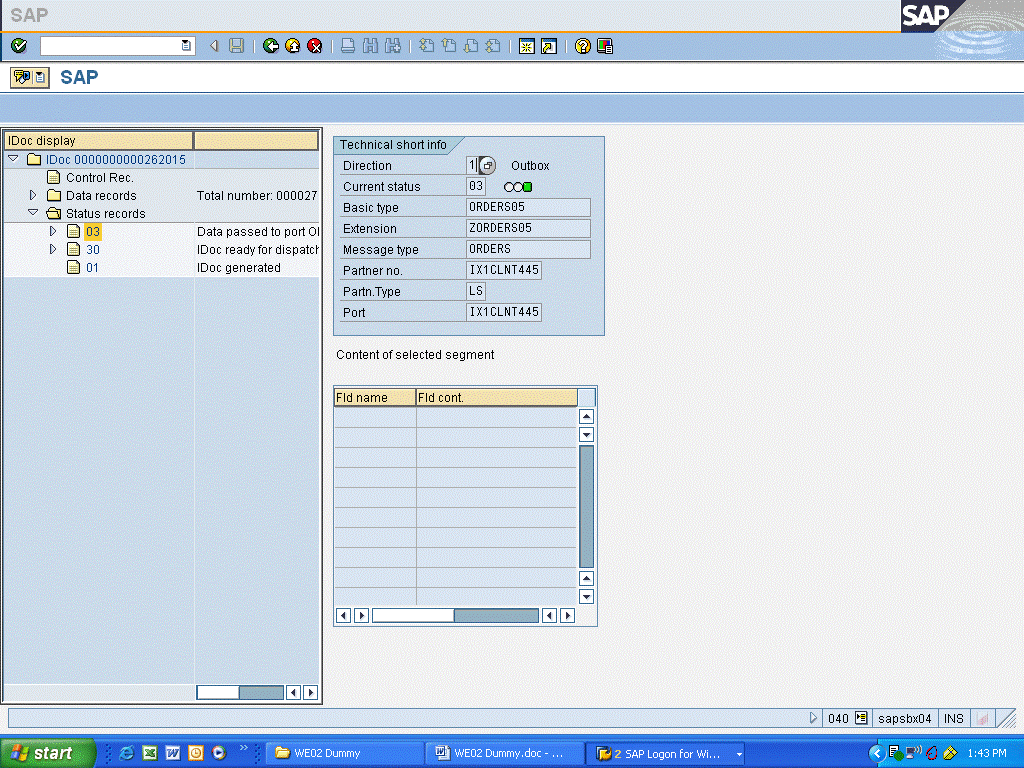Viewport: 1024px width, 768px height.
Task: Click segment table bottom scroll-down arrow
Action: (x=586, y=596)
